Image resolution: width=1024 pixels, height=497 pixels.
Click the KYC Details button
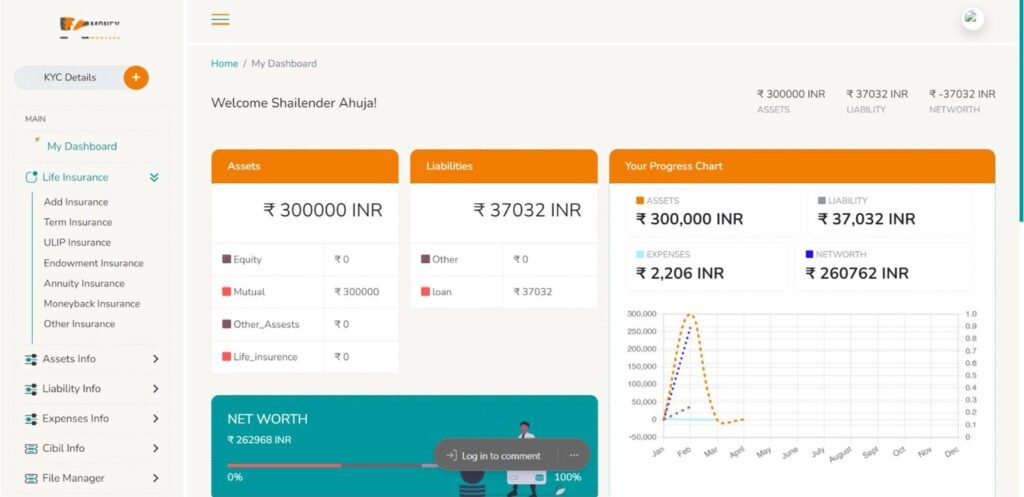tap(69, 78)
